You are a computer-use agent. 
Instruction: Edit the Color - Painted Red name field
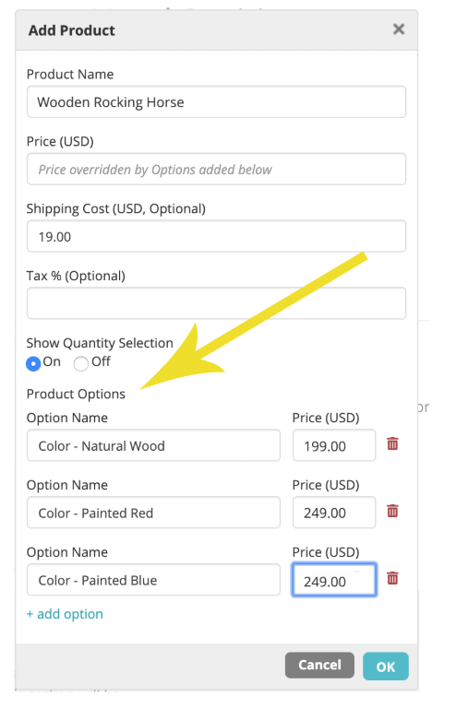[x=153, y=512]
